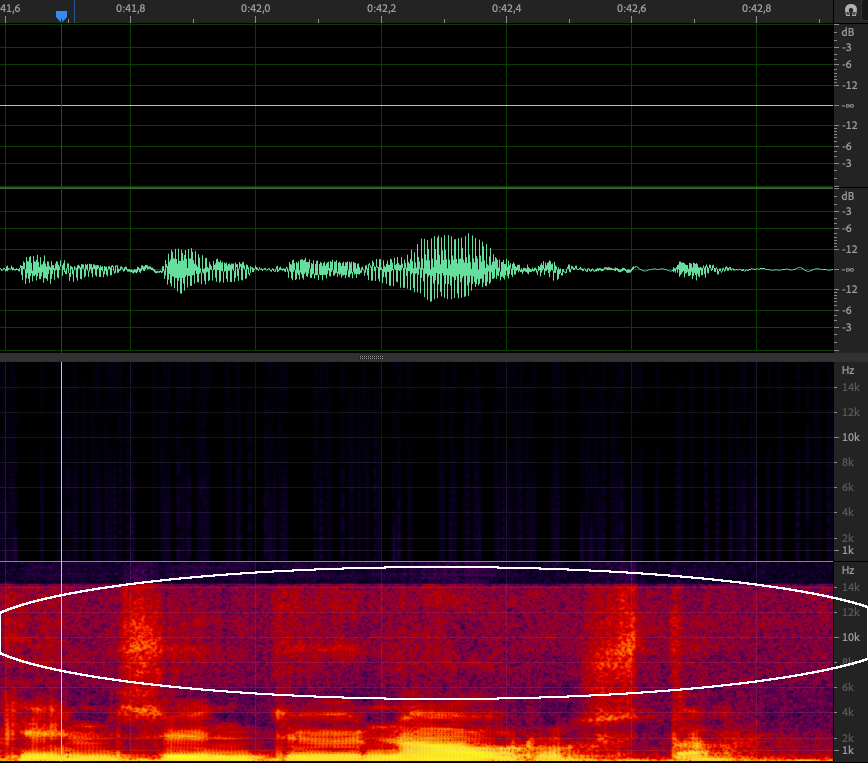
Task: Click the silent top channel's center line
Action: [x=400, y=105]
